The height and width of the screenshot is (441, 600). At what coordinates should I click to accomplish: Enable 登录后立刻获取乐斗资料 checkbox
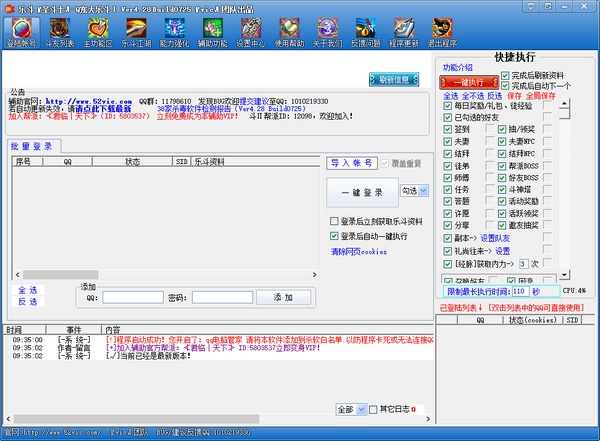click(x=335, y=221)
